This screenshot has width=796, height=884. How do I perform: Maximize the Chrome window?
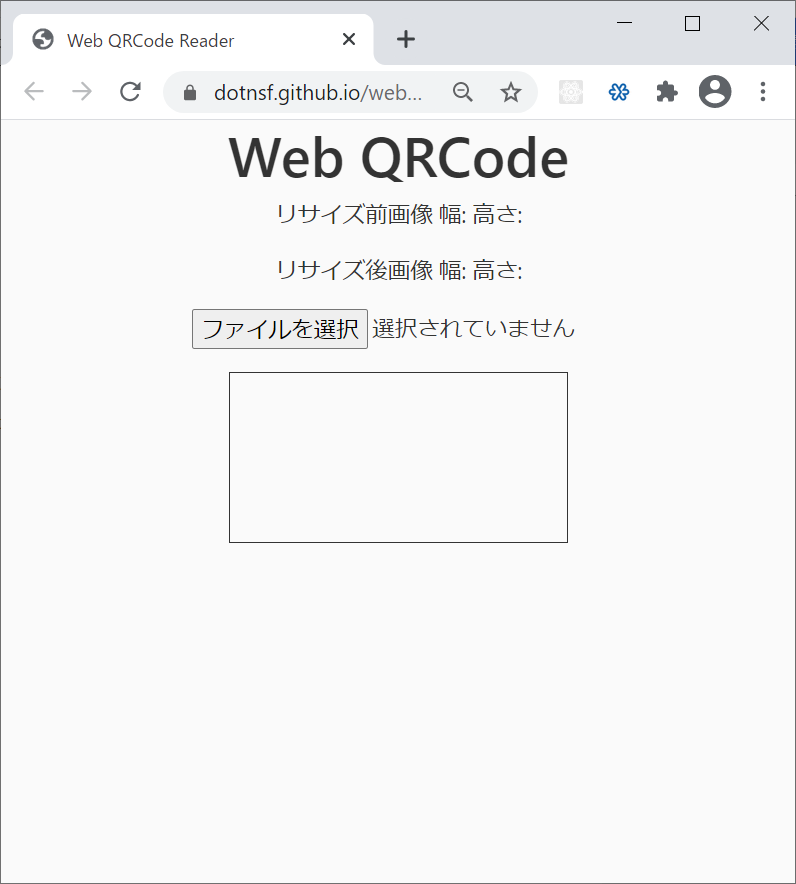pos(692,23)
